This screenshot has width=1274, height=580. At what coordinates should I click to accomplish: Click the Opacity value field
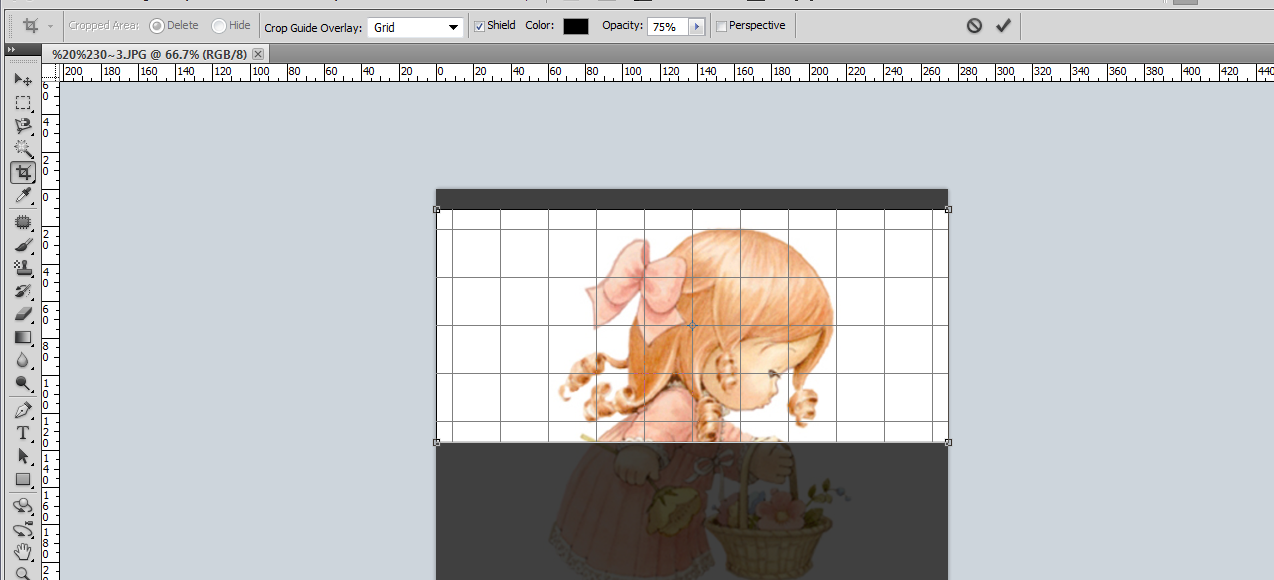pyautogui.click(x=666, y=27)
